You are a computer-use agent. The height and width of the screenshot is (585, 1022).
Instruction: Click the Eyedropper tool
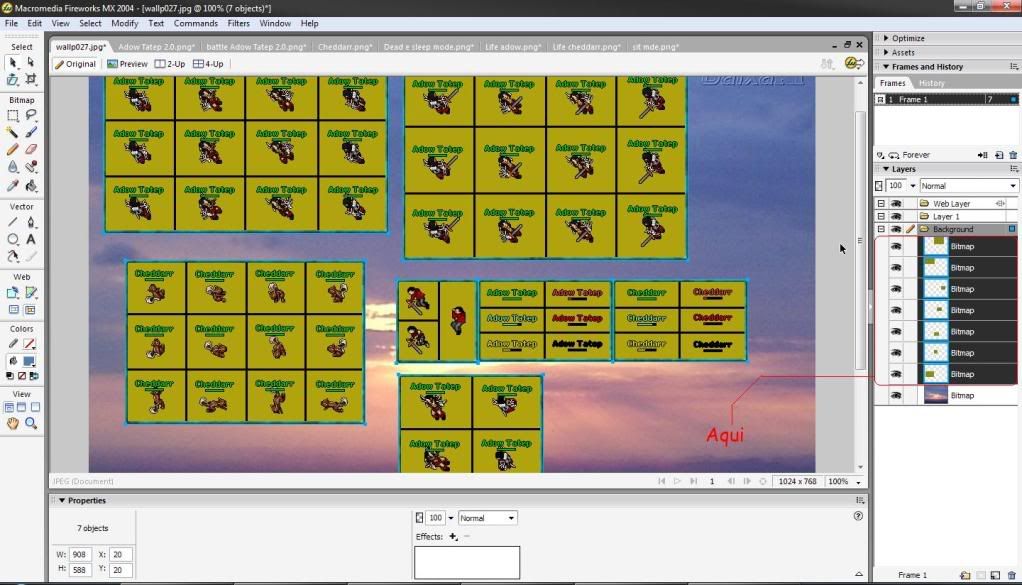tap(13, 185)
